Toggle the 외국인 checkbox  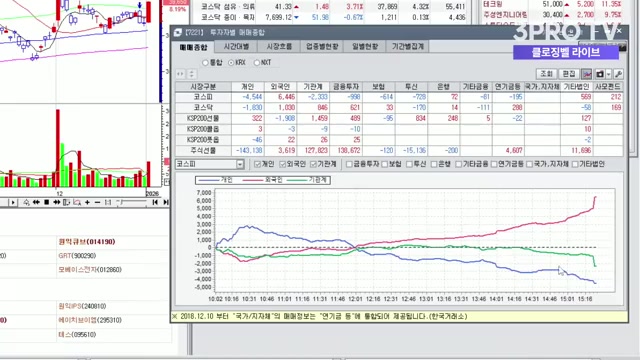(282, 164)
